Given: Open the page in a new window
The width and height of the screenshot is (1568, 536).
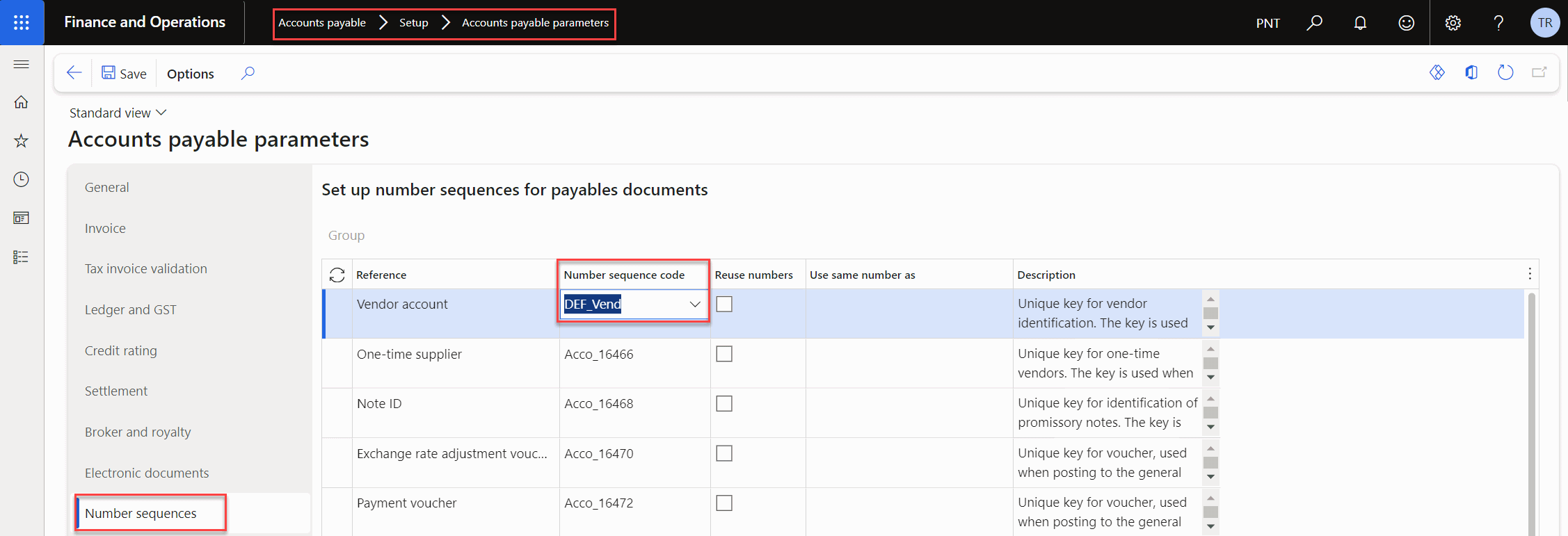Looking at the screenshot, I should (x=1539, y=72).
